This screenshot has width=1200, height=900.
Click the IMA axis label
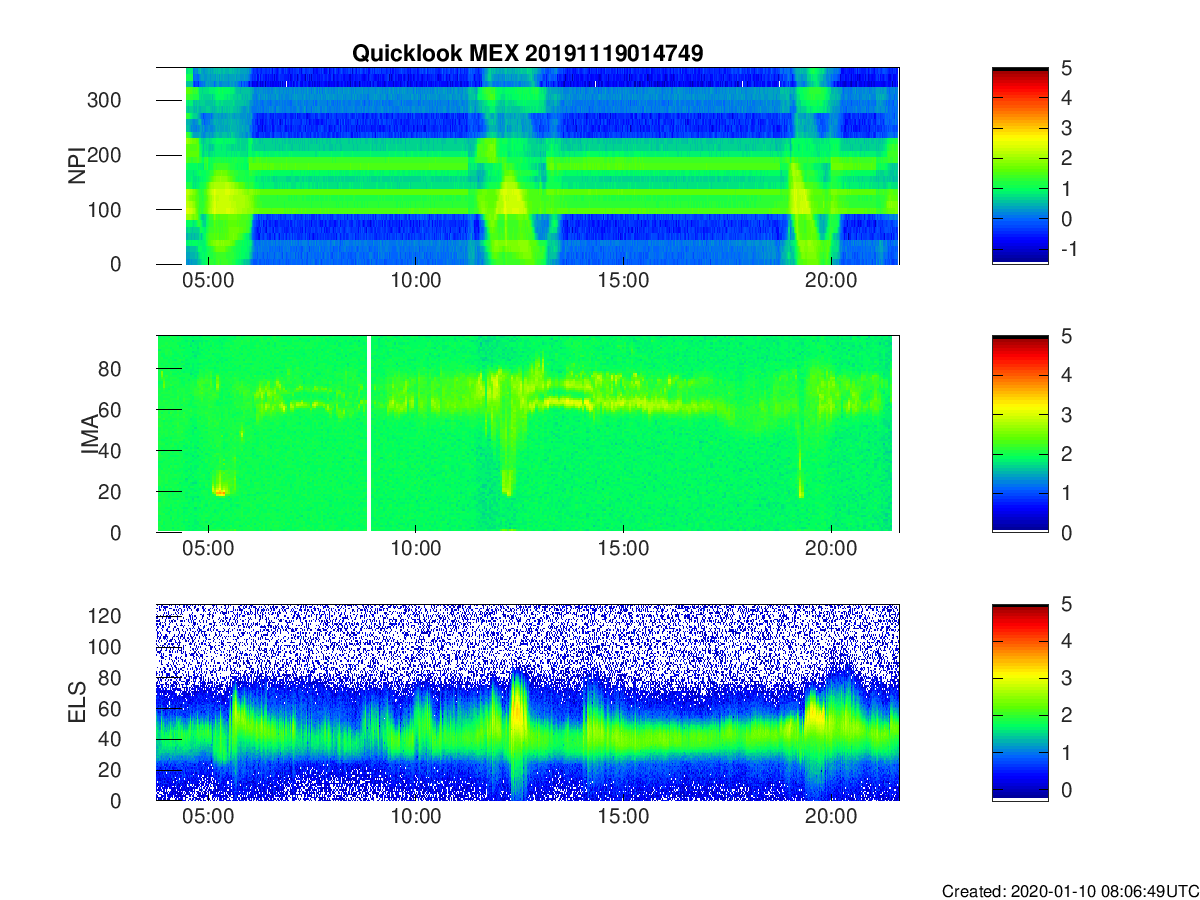coord(89,434)
